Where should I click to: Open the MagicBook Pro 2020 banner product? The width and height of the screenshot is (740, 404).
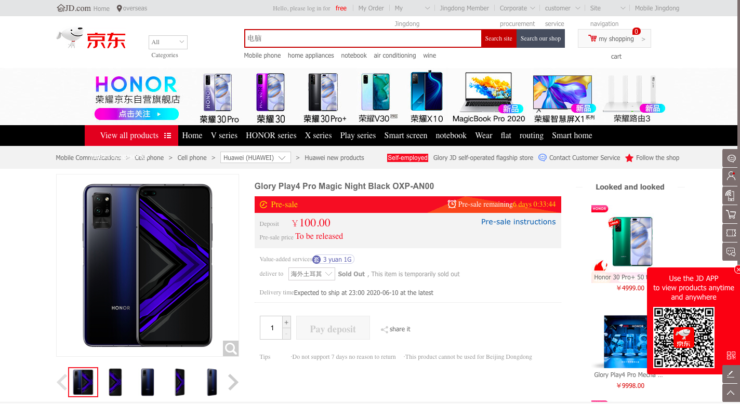(488, 97)
